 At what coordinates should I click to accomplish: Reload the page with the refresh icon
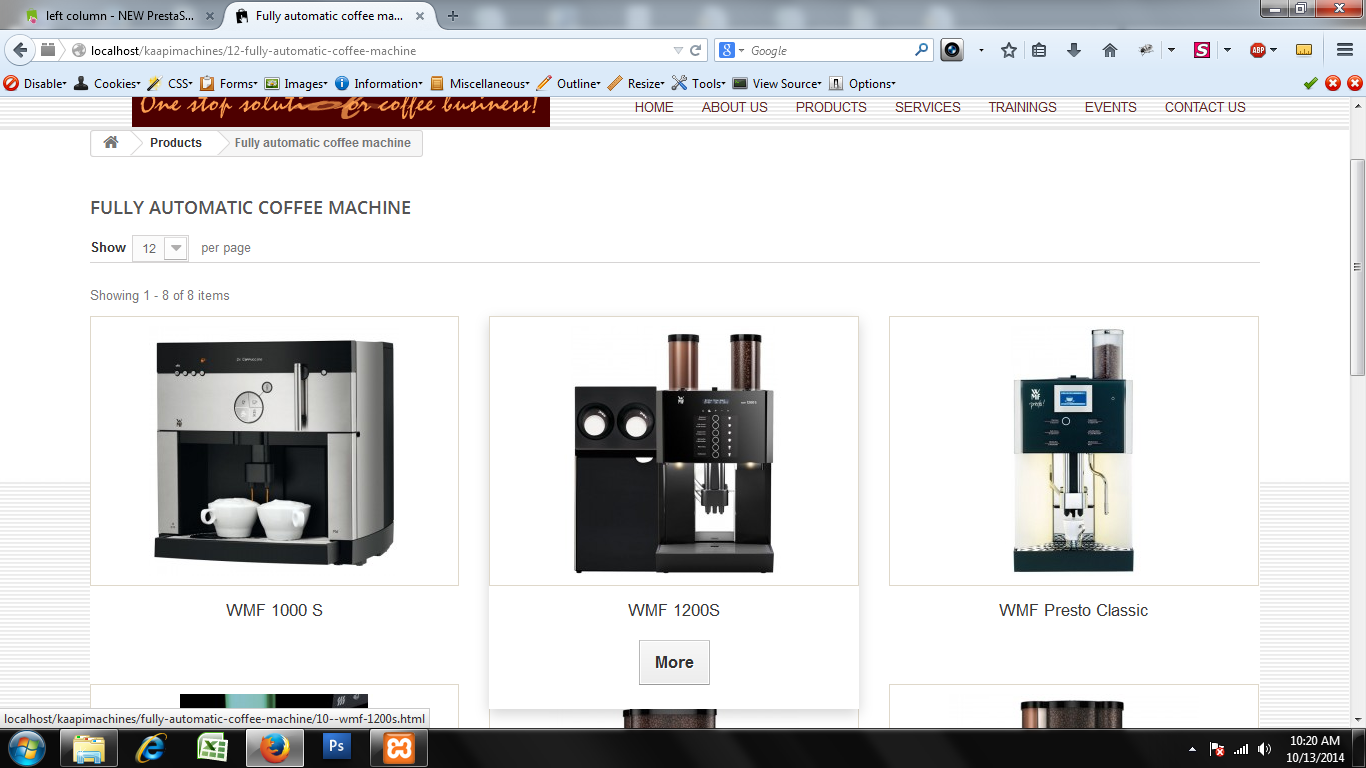pos(695,50)
